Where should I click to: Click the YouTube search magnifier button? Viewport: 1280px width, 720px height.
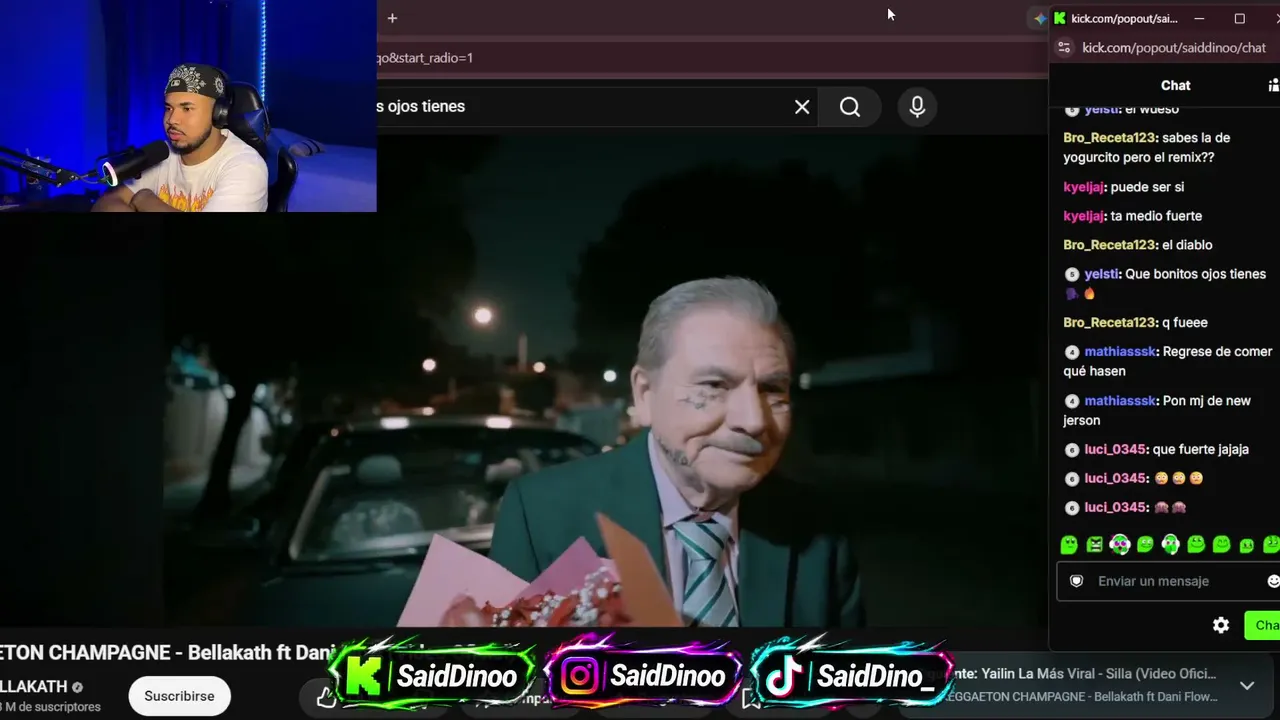(850, 107)
